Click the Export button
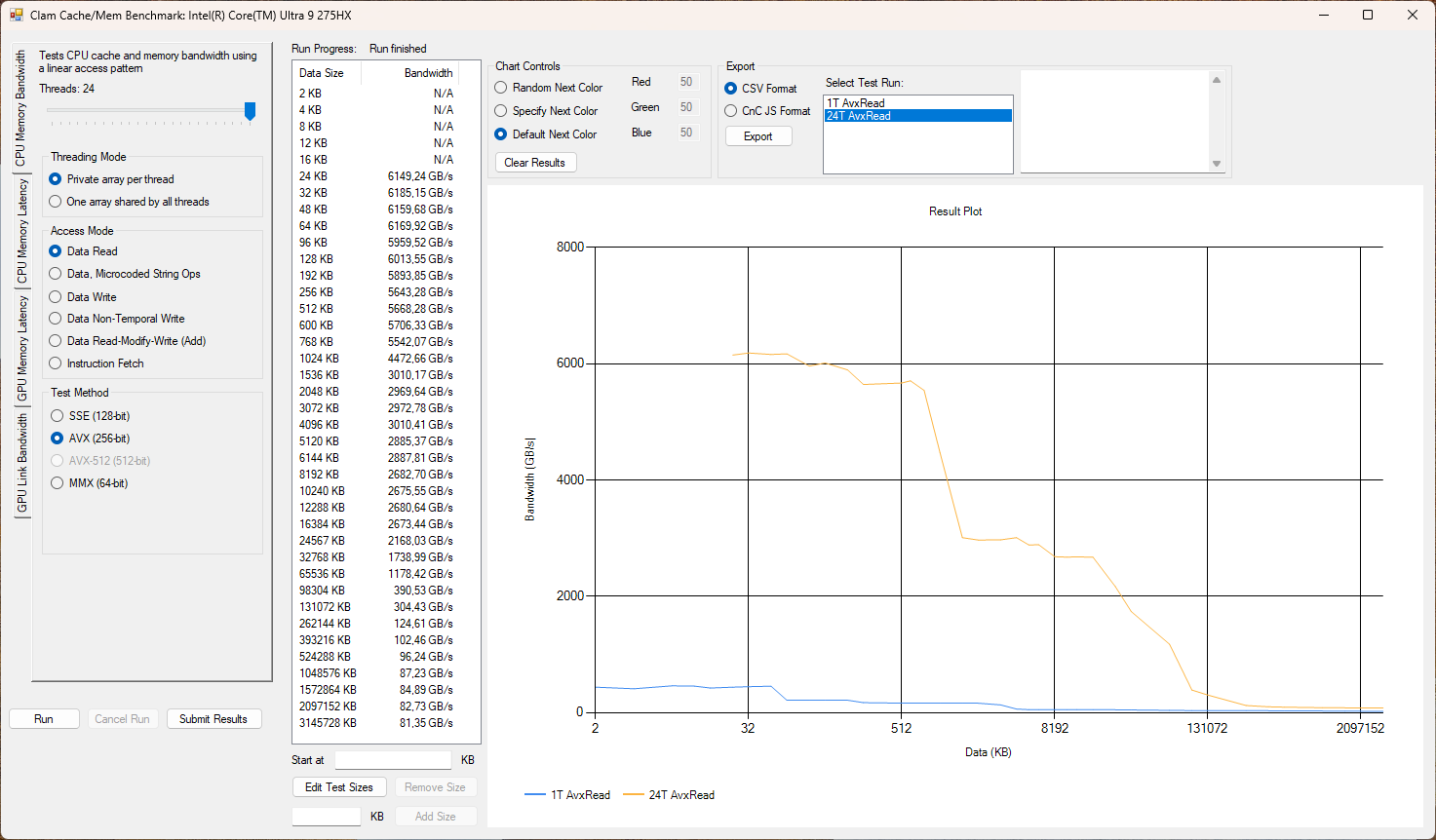This screenshot has height=840, width=1436. 758,136
